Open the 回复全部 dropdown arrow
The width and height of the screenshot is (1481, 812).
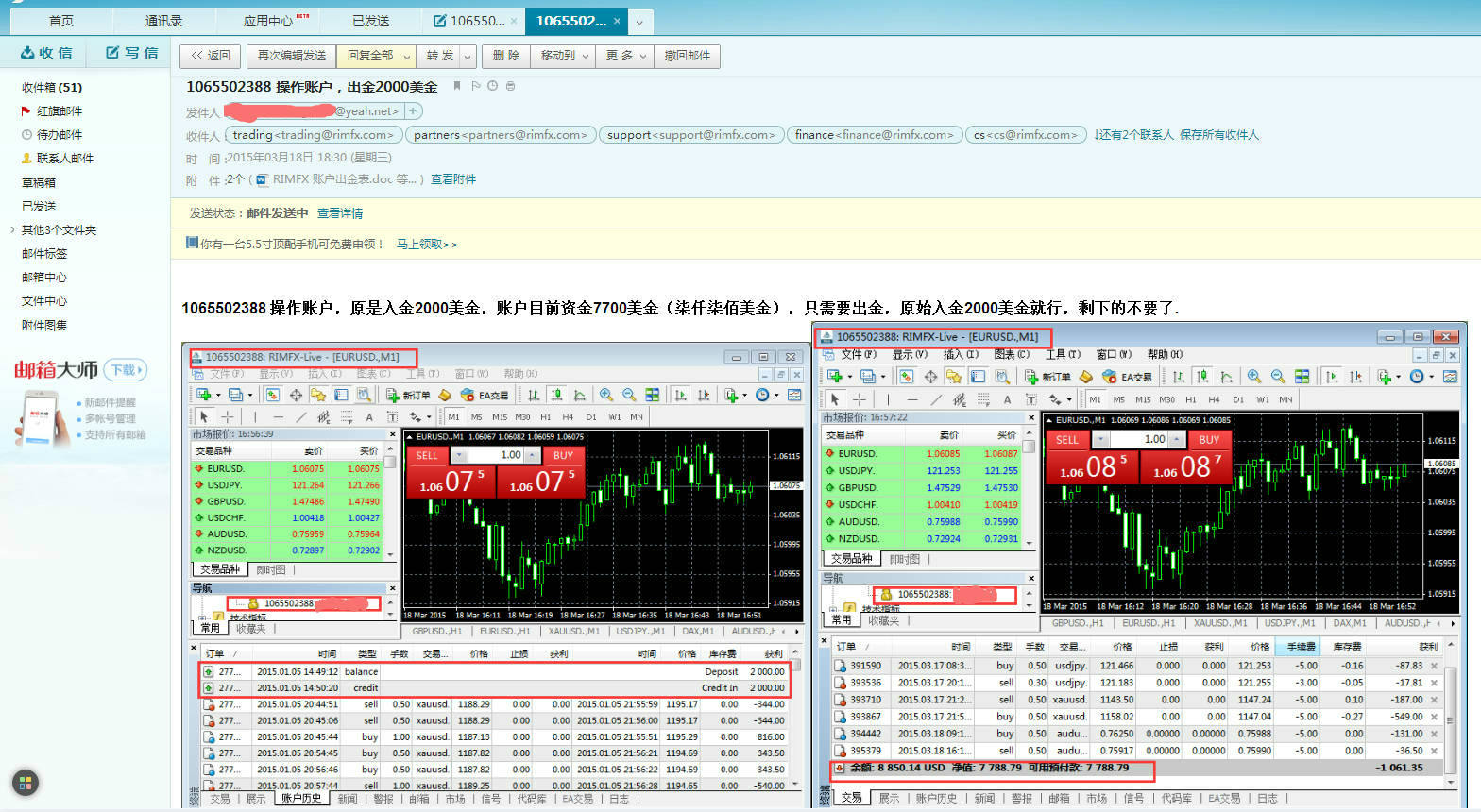pos(406,57)
